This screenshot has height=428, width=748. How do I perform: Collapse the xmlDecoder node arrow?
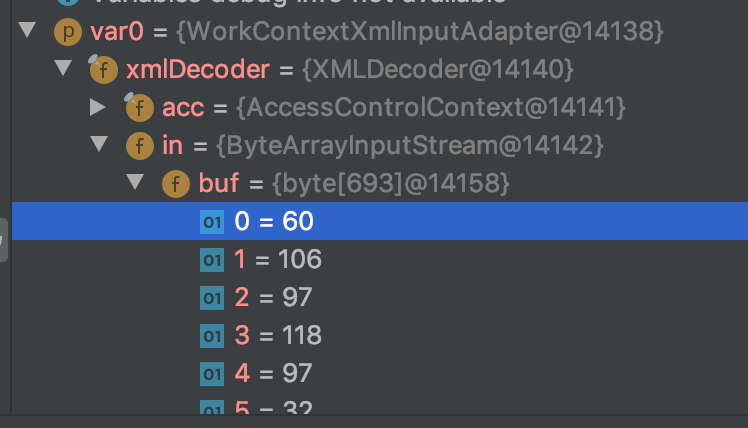(x=63, y=68)
